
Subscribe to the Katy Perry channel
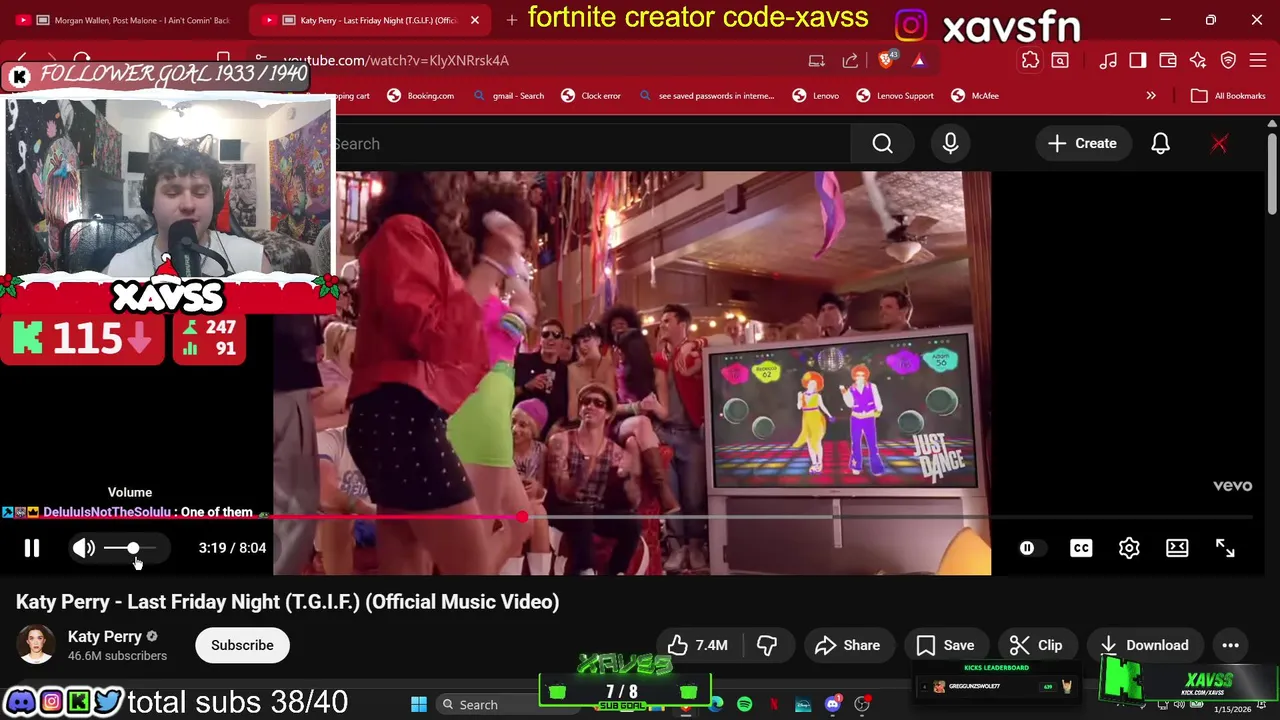pyautogui.click(x=242, y=645)
